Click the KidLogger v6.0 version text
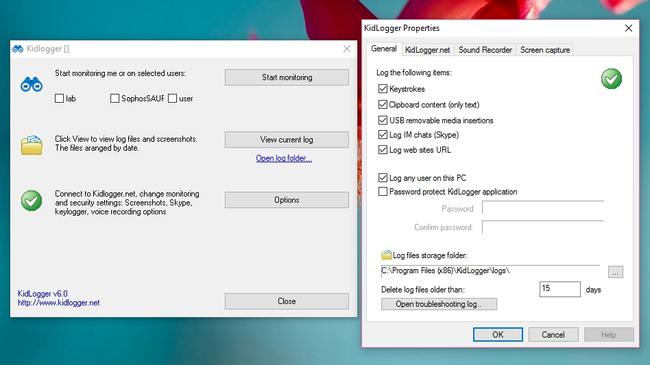The width and height of the screenshot is (650, 365). tap(42, 294)
